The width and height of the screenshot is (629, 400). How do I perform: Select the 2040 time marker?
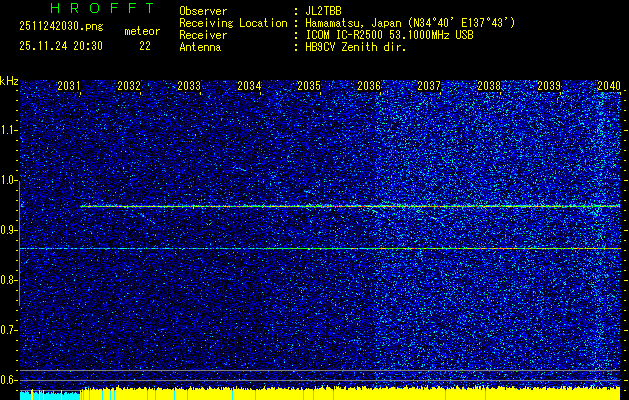(x=608, y=87)
